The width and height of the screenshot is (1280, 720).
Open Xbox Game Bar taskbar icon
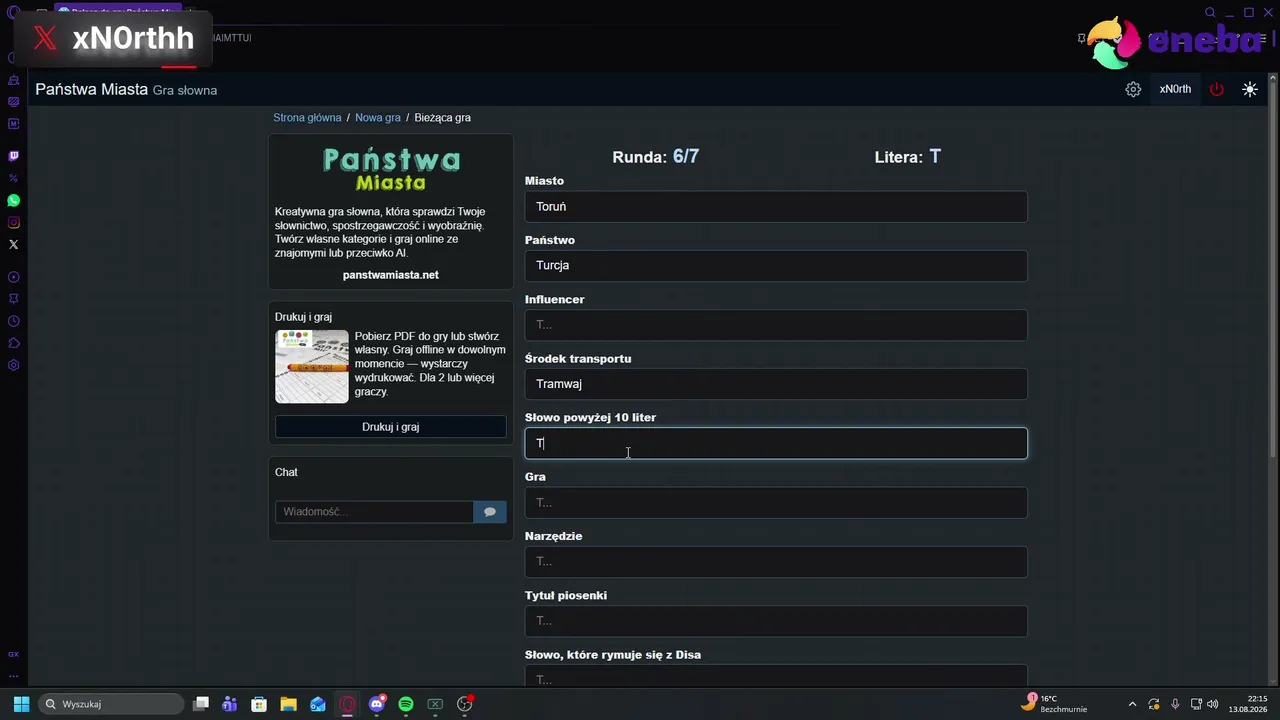[x=435, y=704]
